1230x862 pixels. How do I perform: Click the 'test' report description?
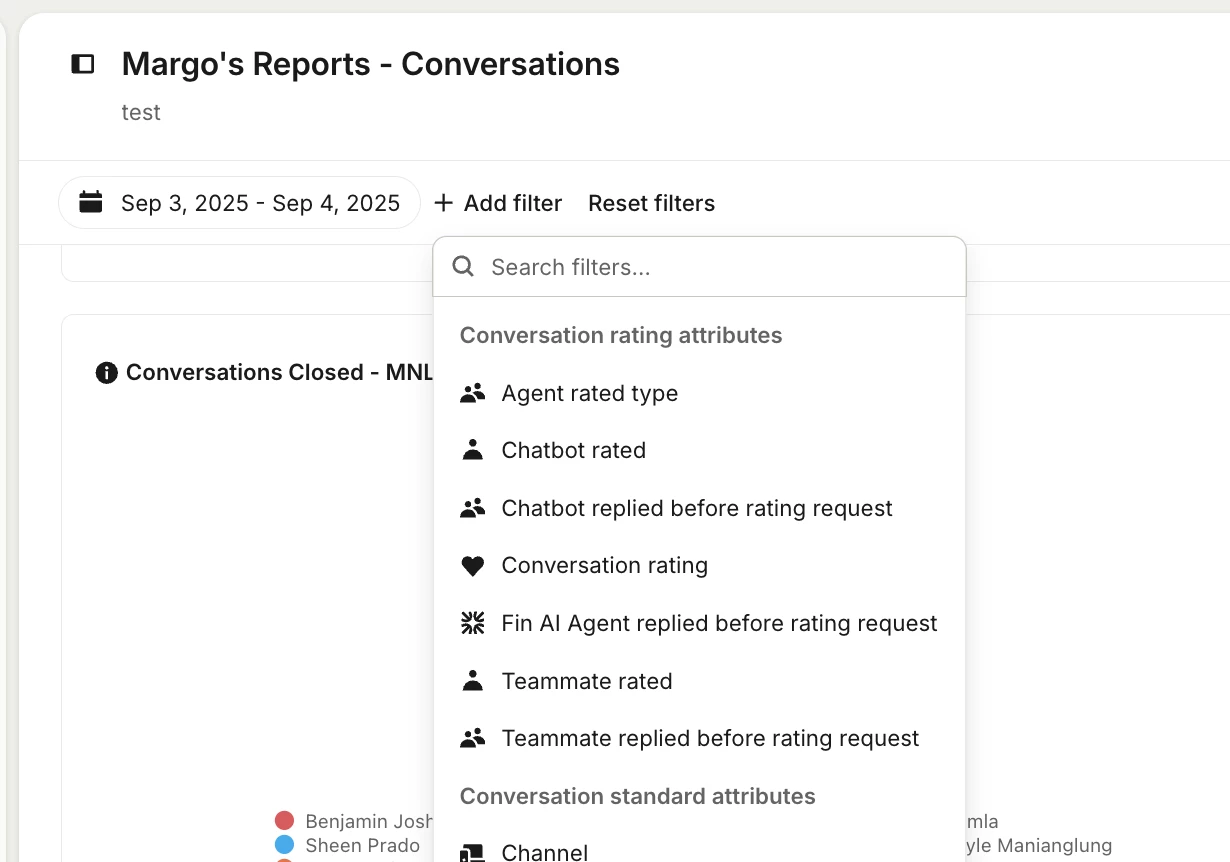pyautogui.click(x=141, y=112)
